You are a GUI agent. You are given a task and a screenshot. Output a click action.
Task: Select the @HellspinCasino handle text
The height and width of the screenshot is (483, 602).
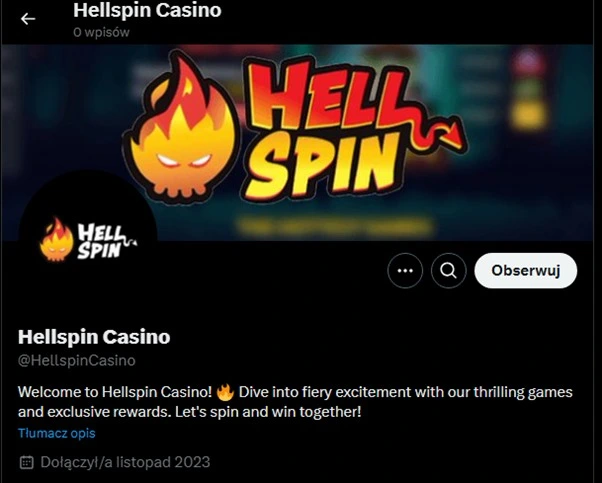point(77,361)
